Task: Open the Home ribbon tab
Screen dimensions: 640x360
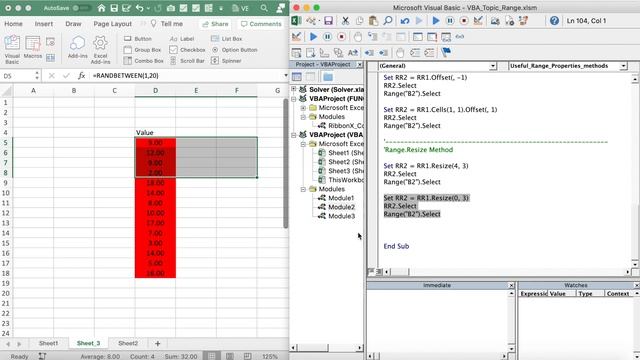Action: point(13,24)
